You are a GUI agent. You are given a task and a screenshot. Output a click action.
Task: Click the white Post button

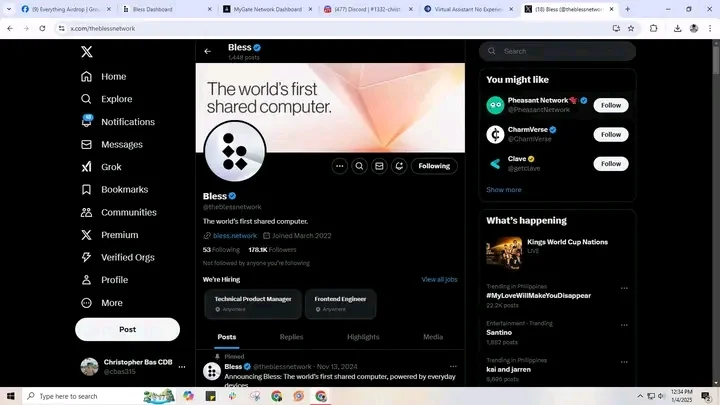[x=127, y=329]
